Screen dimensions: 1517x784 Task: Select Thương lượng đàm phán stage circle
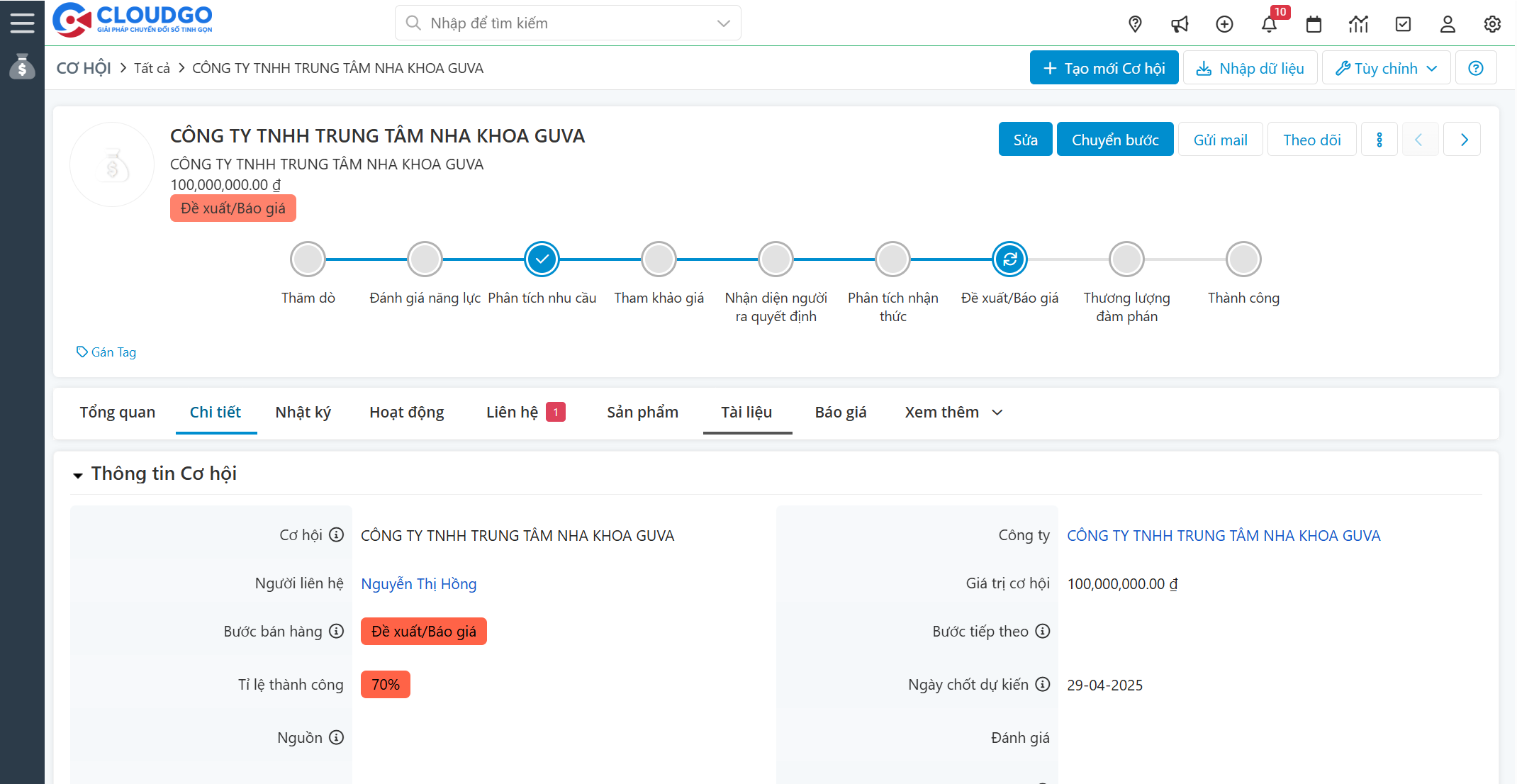point(1126,259)
